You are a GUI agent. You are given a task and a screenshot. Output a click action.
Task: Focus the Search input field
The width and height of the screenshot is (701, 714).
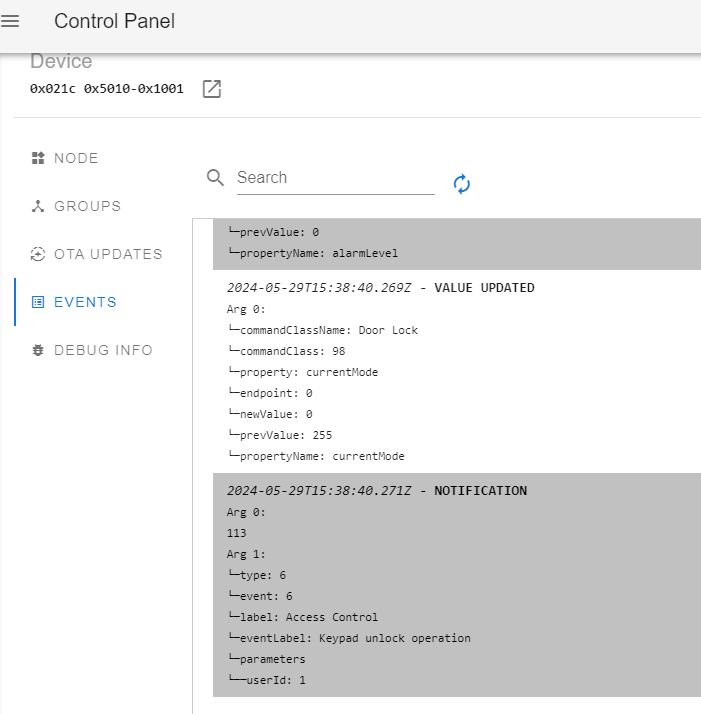pyautogui.click(x=336, y=178)
